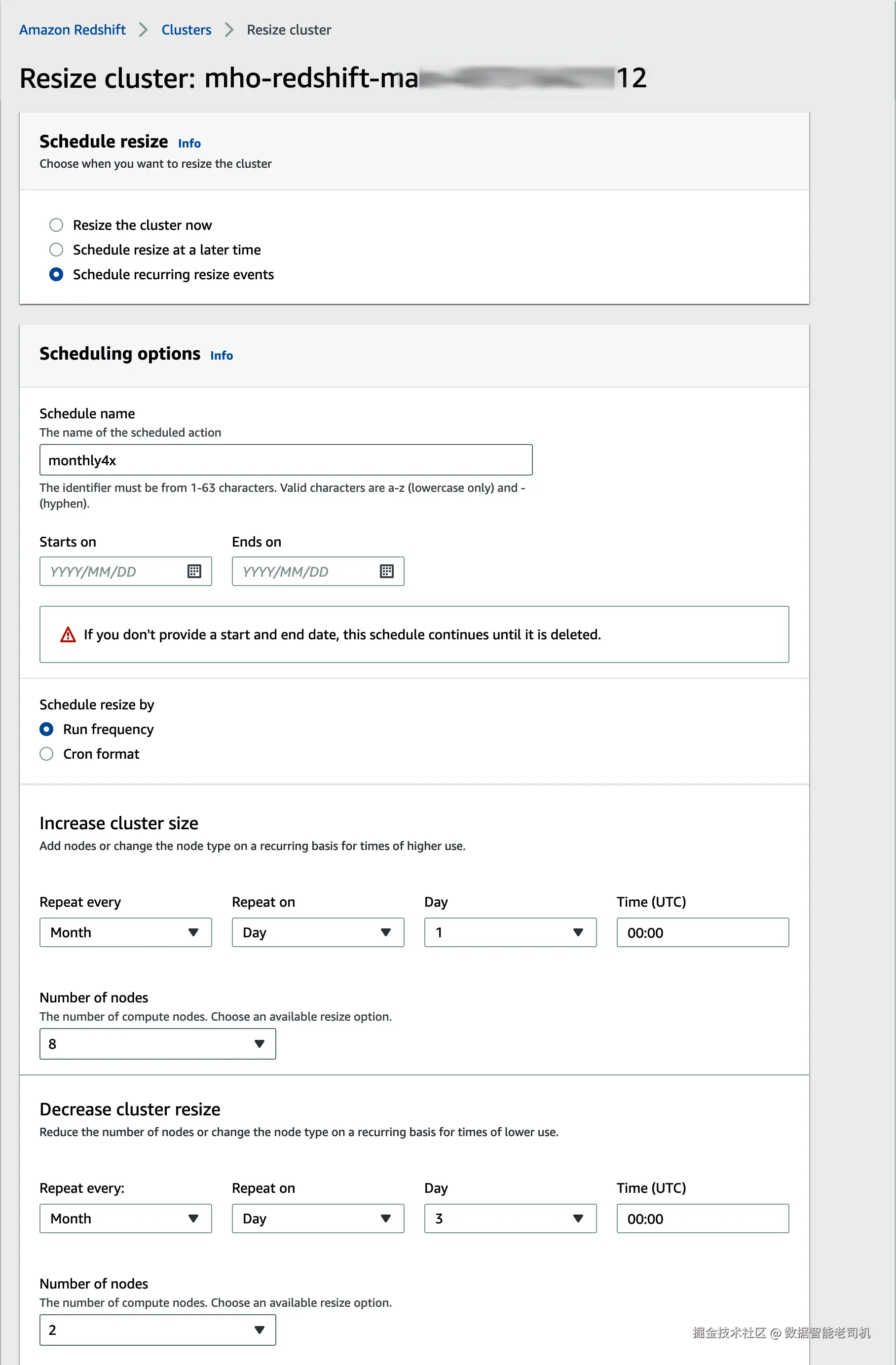This screenshot has width=896, height=1365.
Task: Select Cron format scheduling option
Action: 46,754
